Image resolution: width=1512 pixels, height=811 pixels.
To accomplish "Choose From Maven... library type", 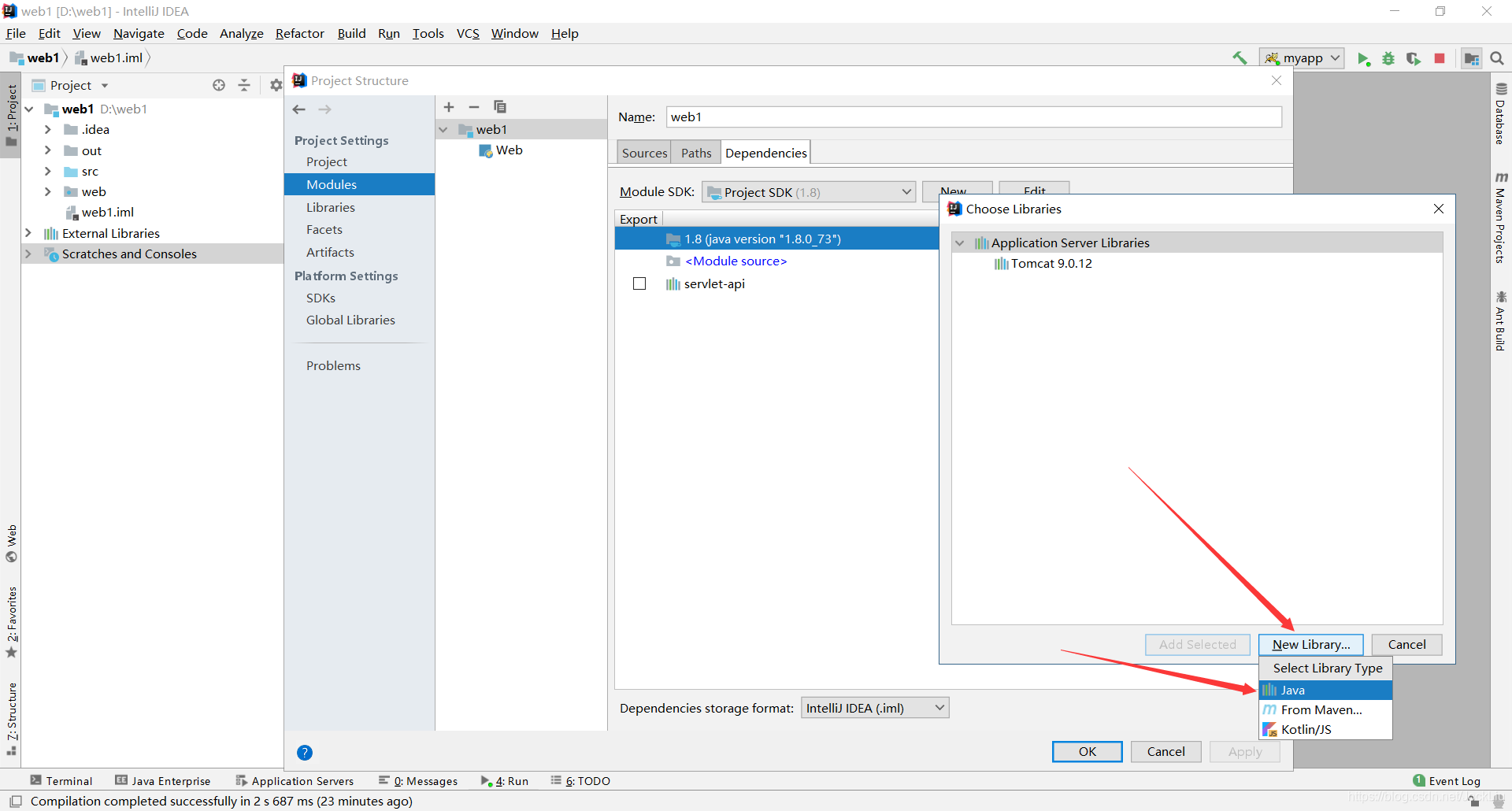I will (x=1326, y=709).
